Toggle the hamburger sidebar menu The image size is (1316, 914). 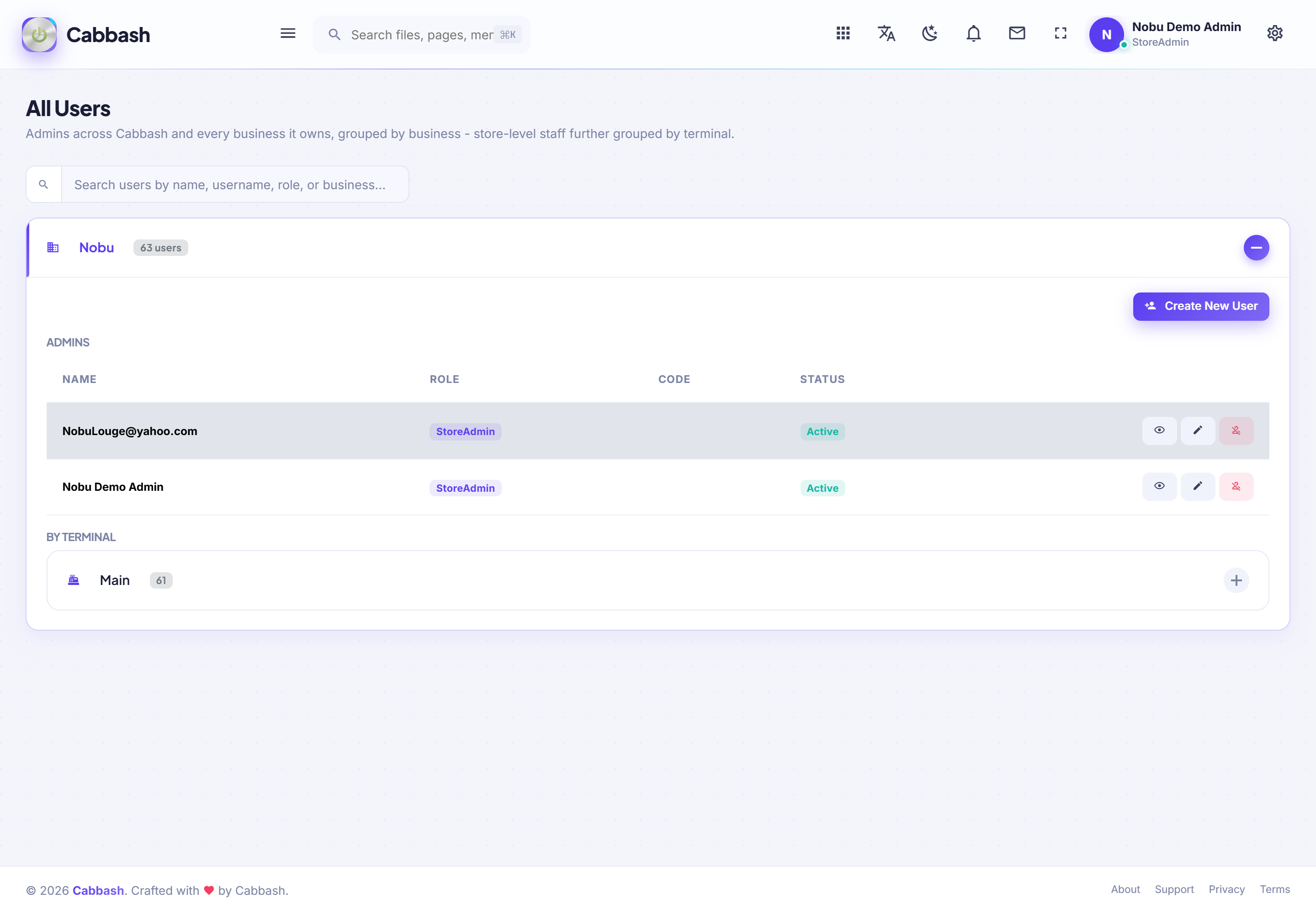(x=288, y=34)
